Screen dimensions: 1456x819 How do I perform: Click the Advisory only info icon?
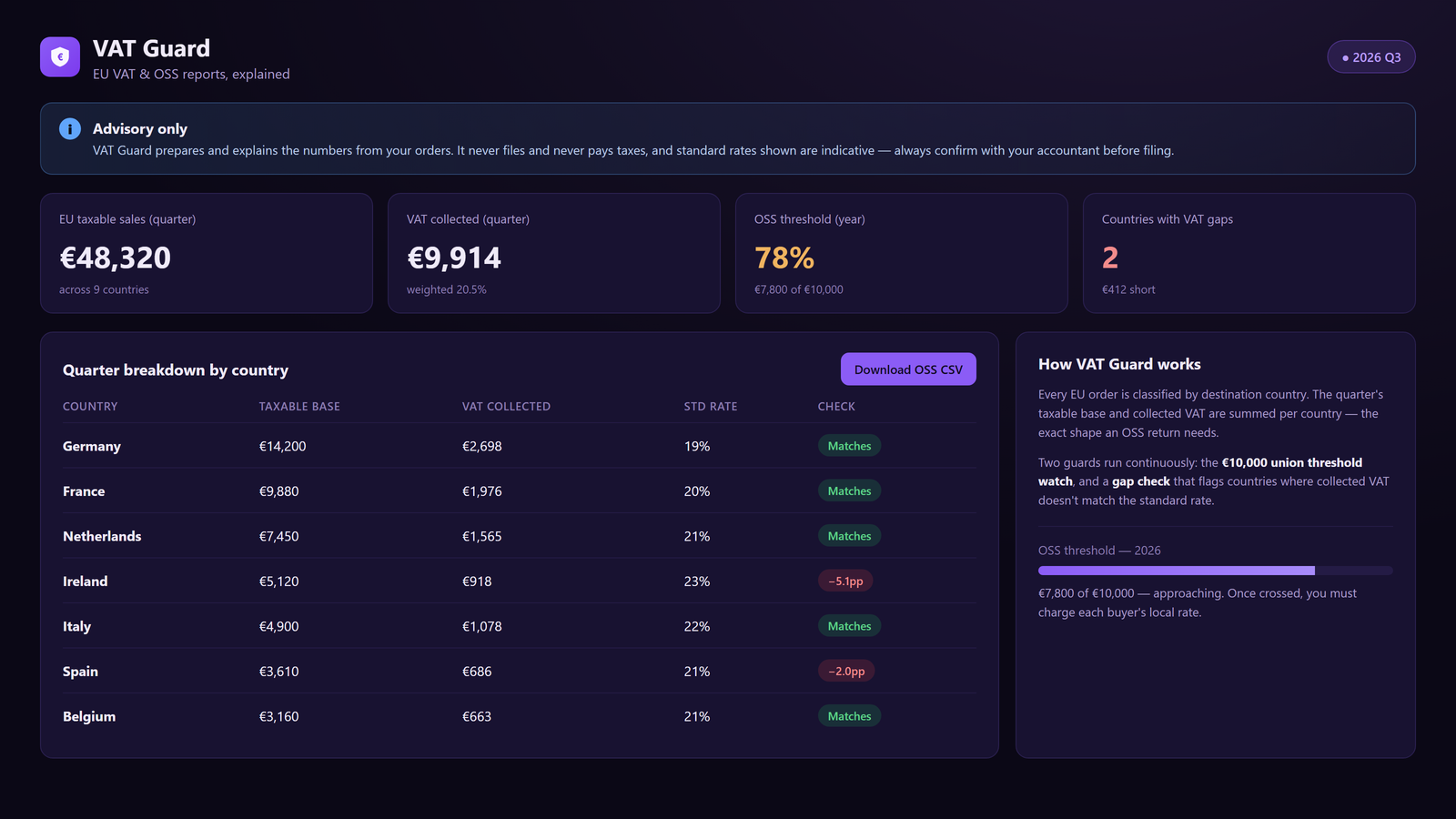tap(70, 129)
